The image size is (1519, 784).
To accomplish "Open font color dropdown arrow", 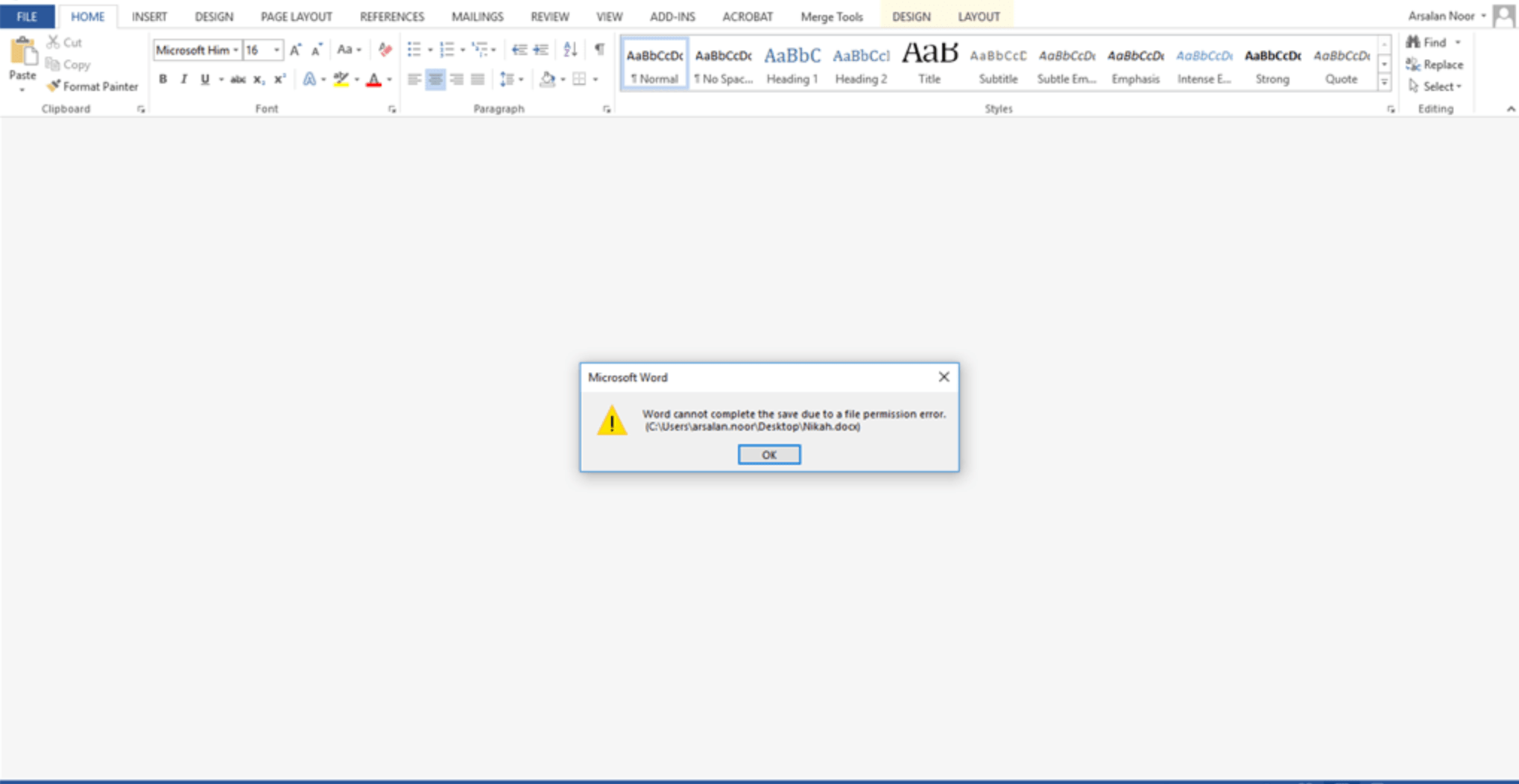I will click(x=389, y=79).
